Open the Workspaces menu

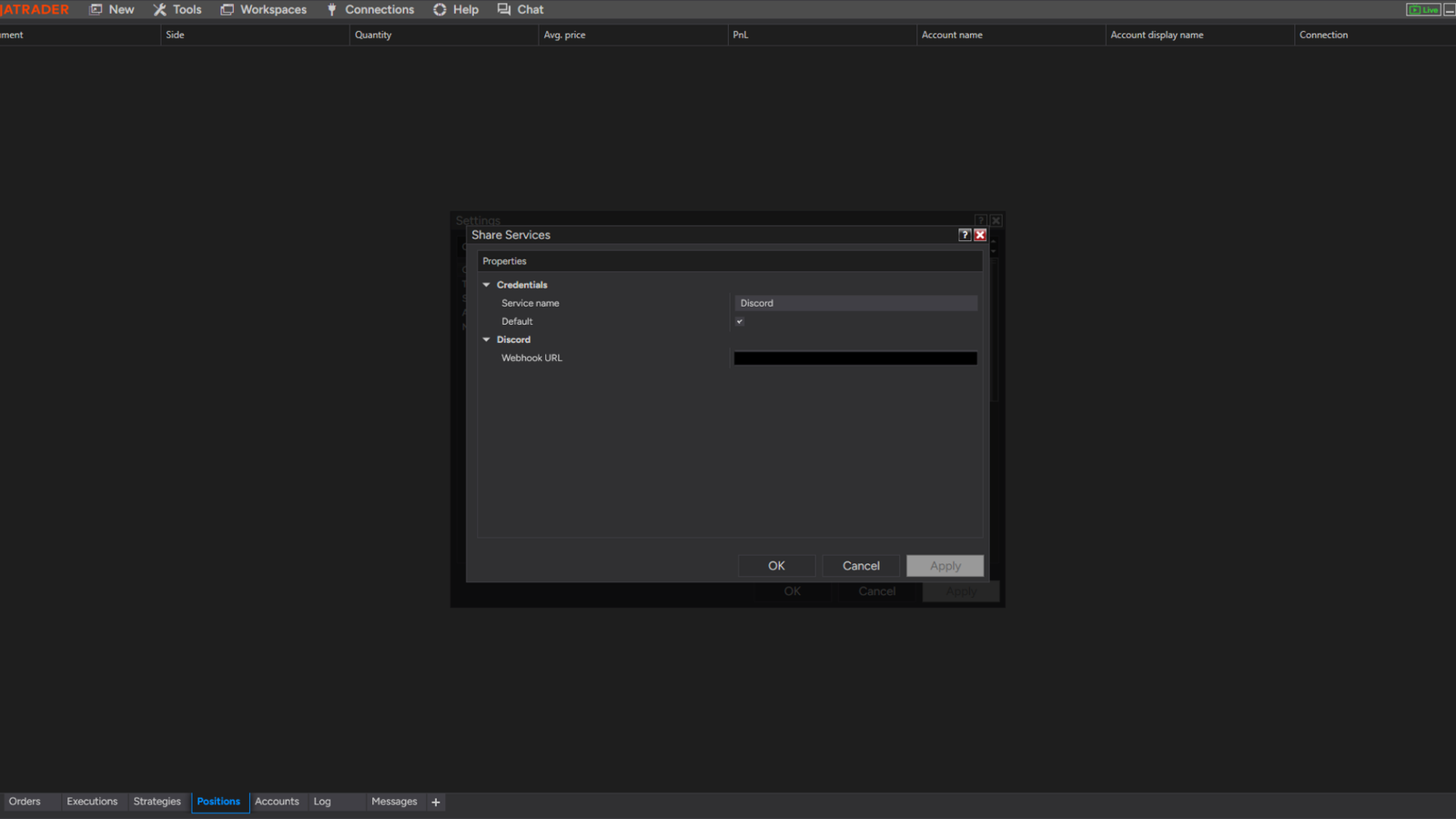(x=263, y=9)
